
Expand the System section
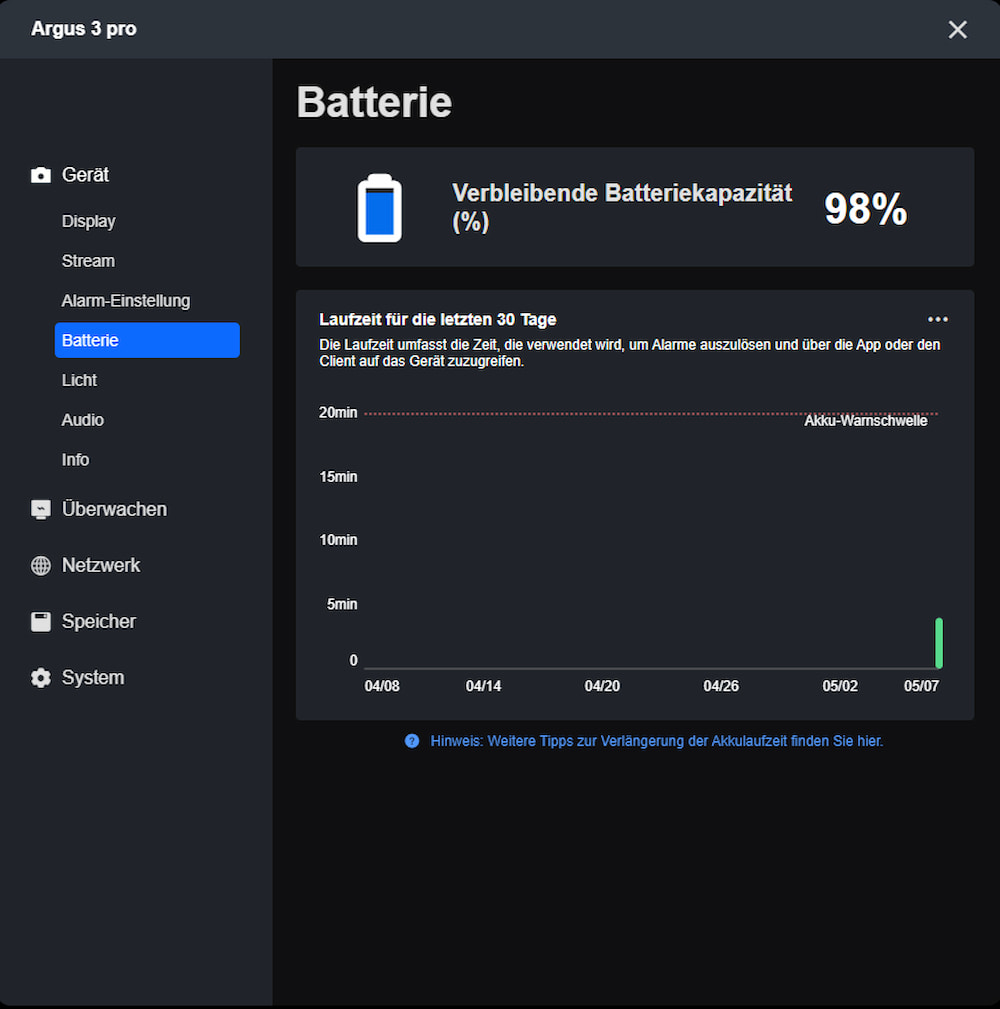[93, 678]
